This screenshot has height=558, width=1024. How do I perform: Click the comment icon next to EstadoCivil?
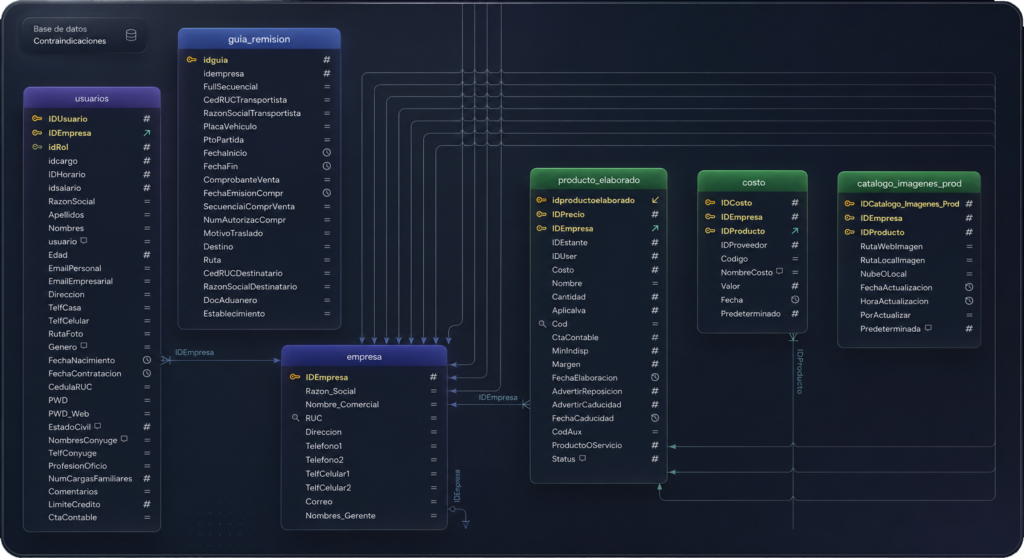coord(97,426)
